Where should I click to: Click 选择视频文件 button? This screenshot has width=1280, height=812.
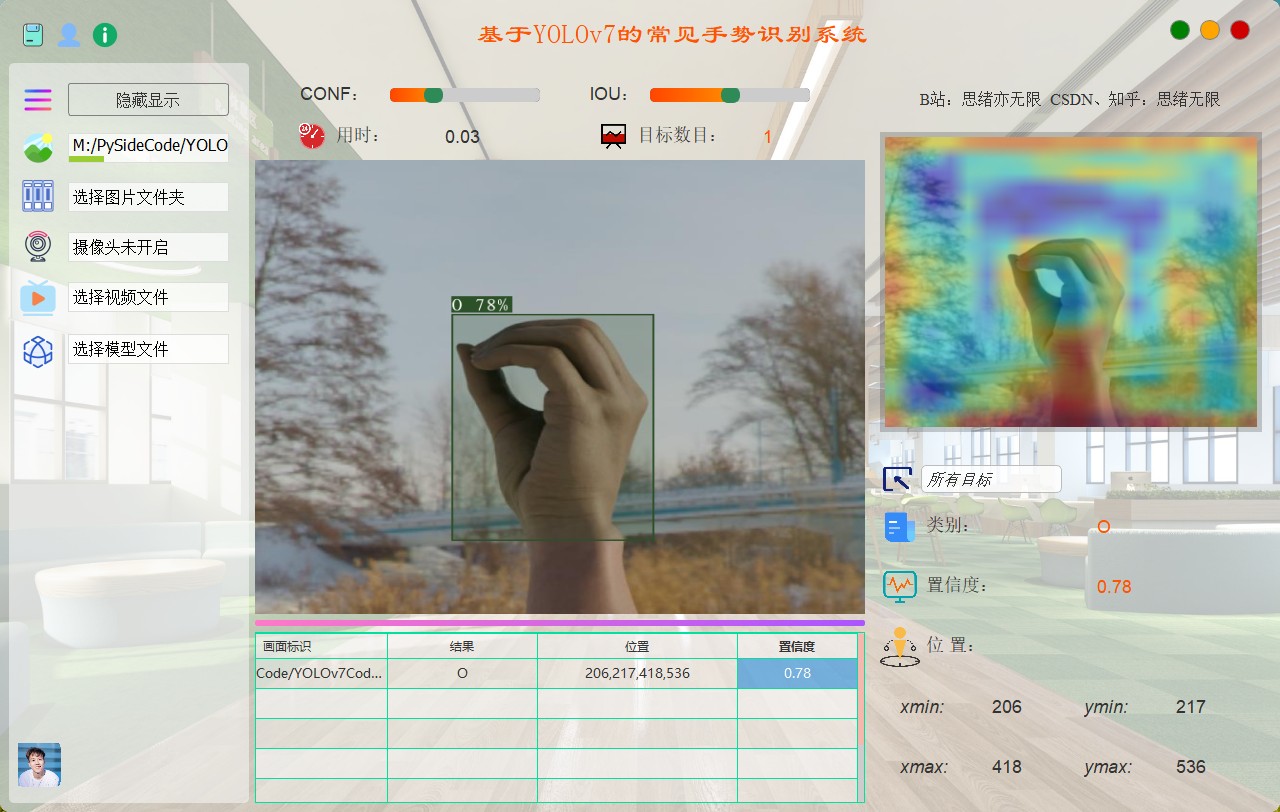(148, 297)
